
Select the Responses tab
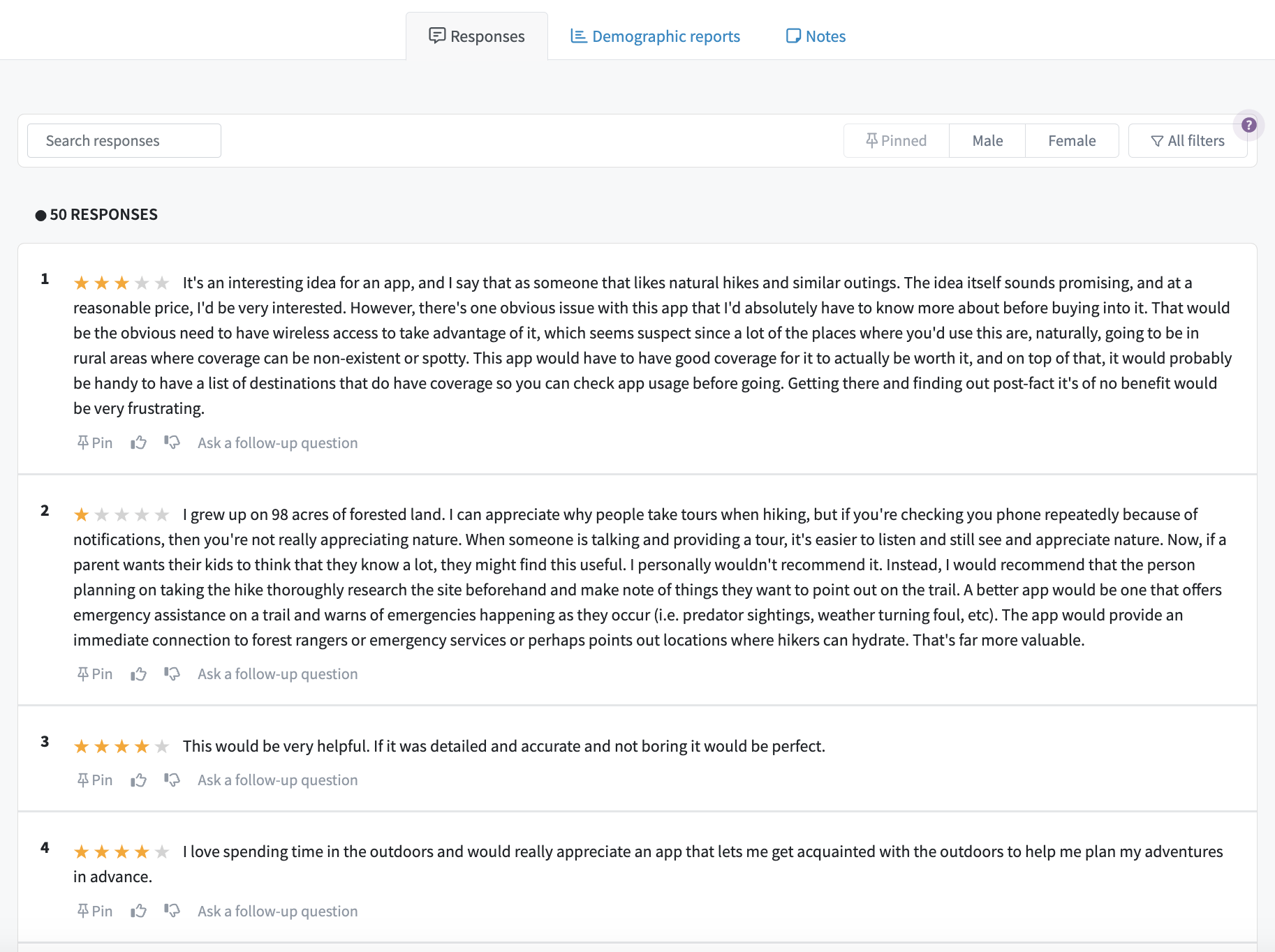point(477,36)
